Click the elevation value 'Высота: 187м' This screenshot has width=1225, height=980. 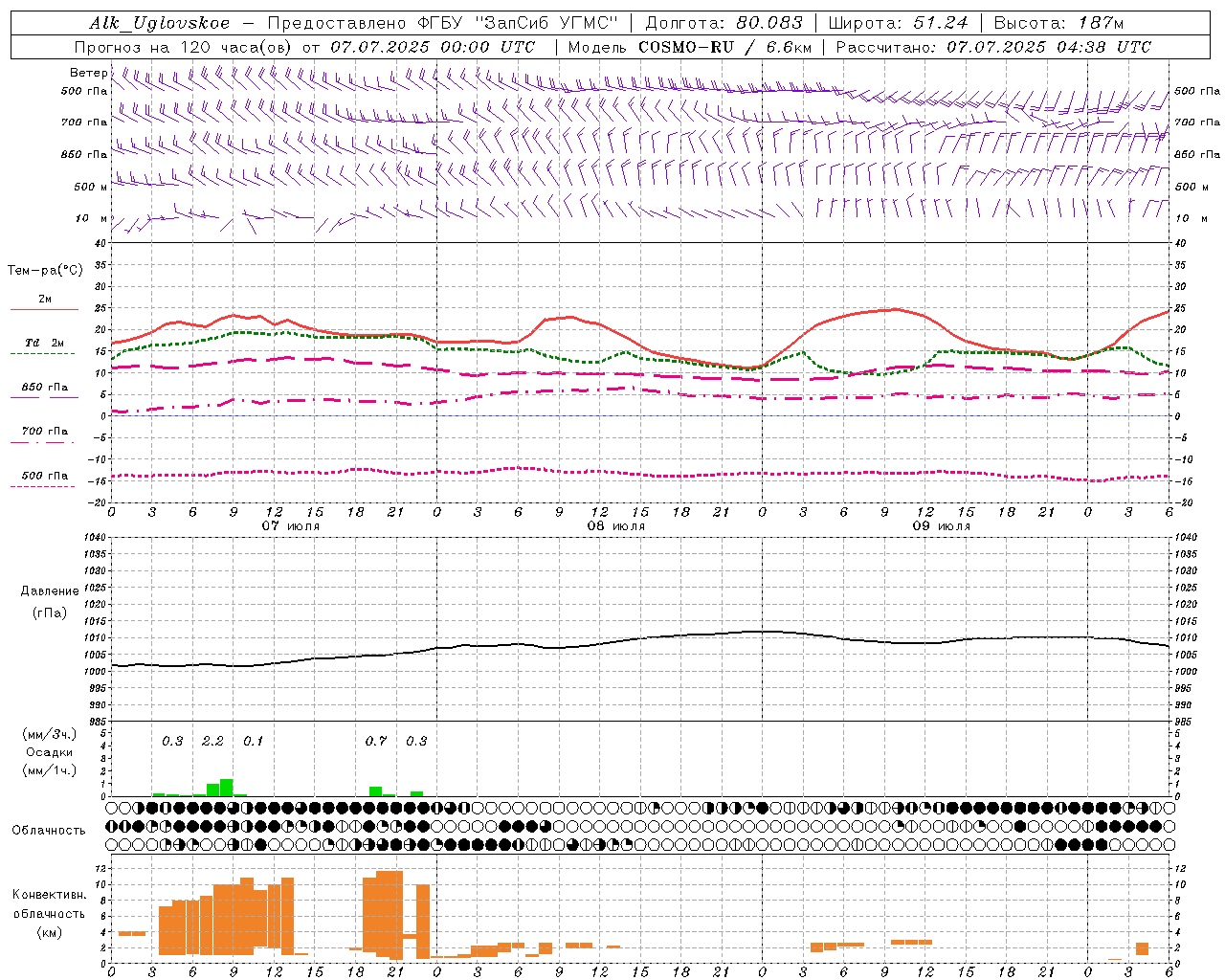point(1058,23)
